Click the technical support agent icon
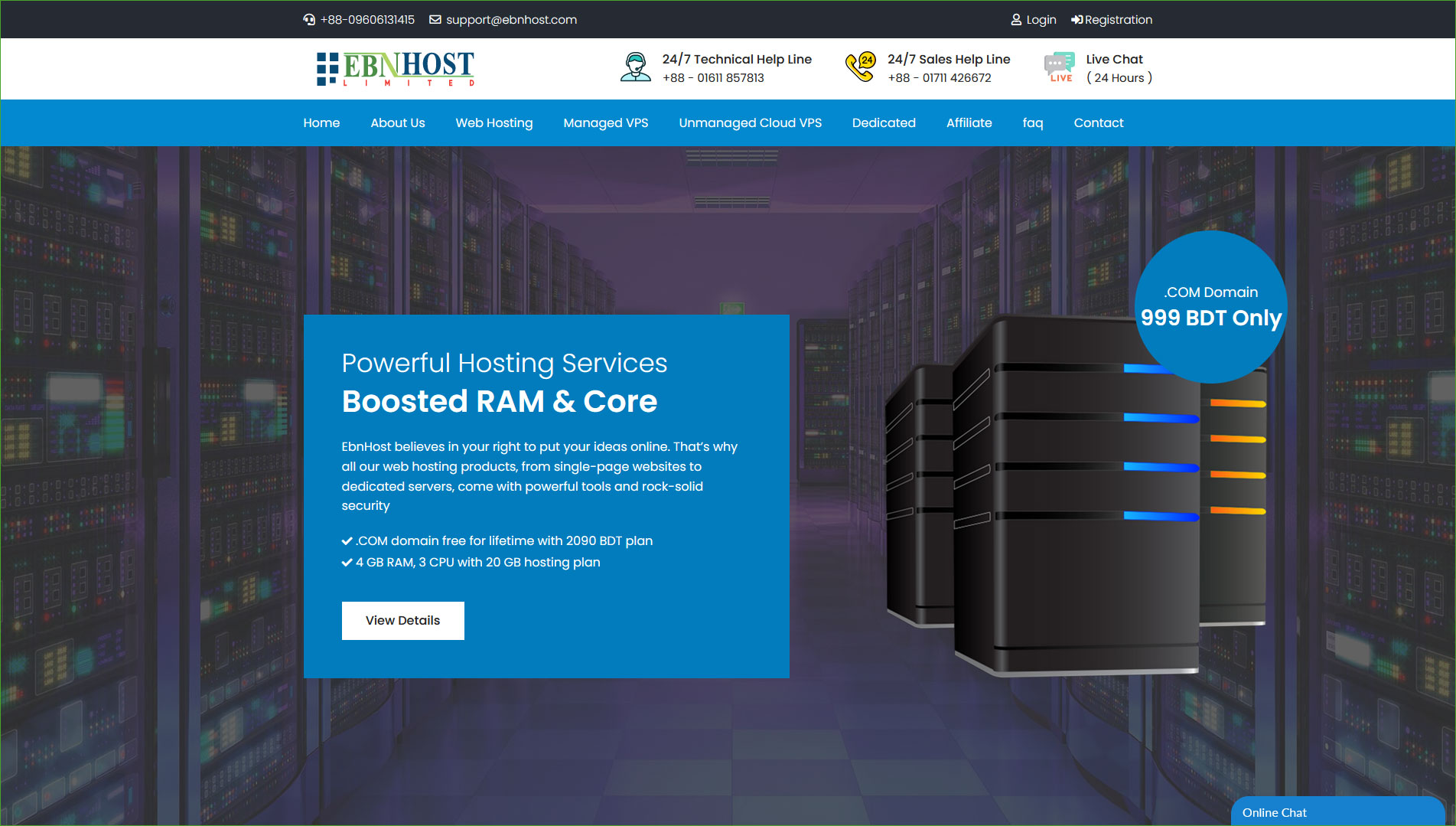The width and height of the screenshot is (1456, 826). click(635, 67)
